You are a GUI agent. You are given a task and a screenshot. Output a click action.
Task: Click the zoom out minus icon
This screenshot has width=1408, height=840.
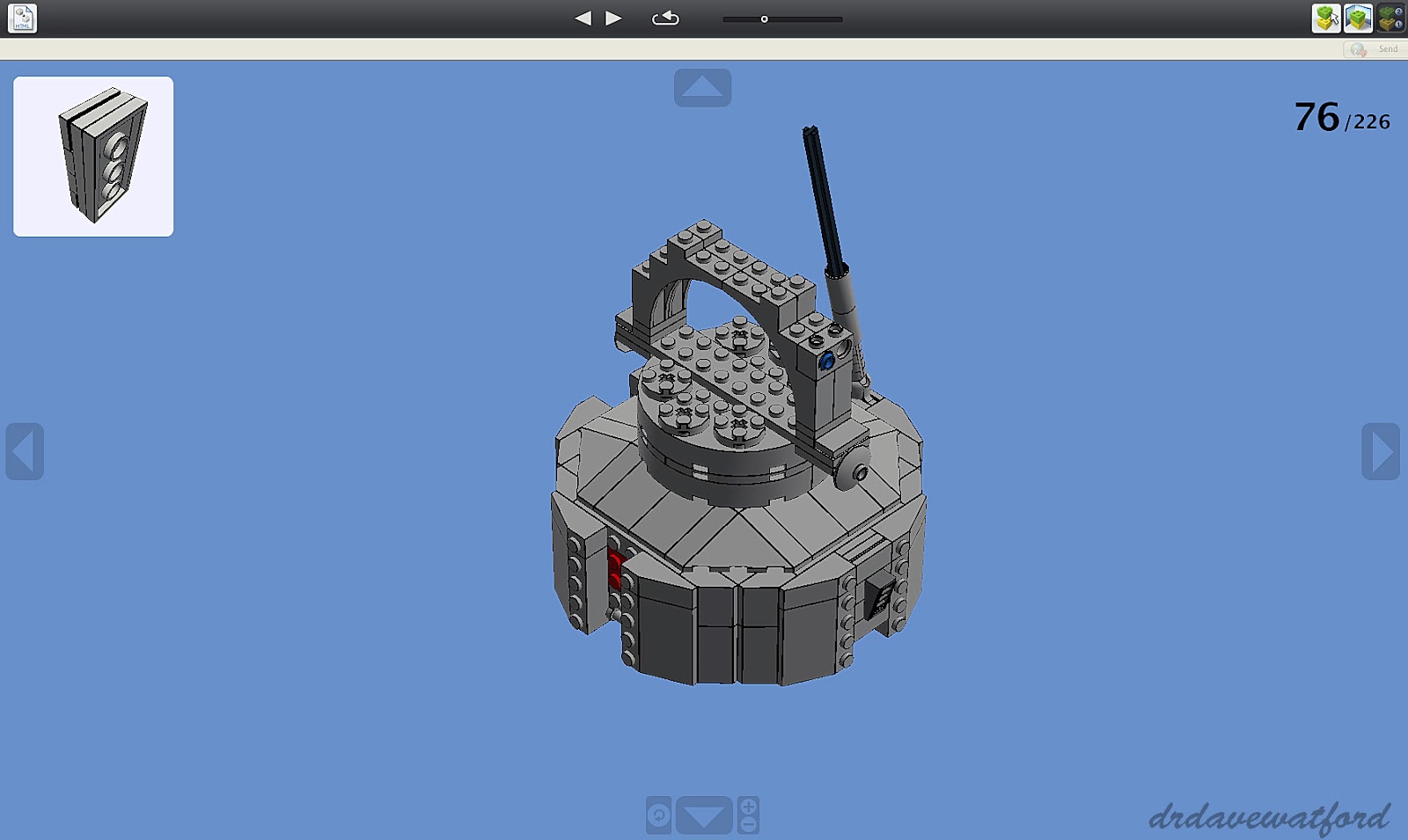(749, 825)
